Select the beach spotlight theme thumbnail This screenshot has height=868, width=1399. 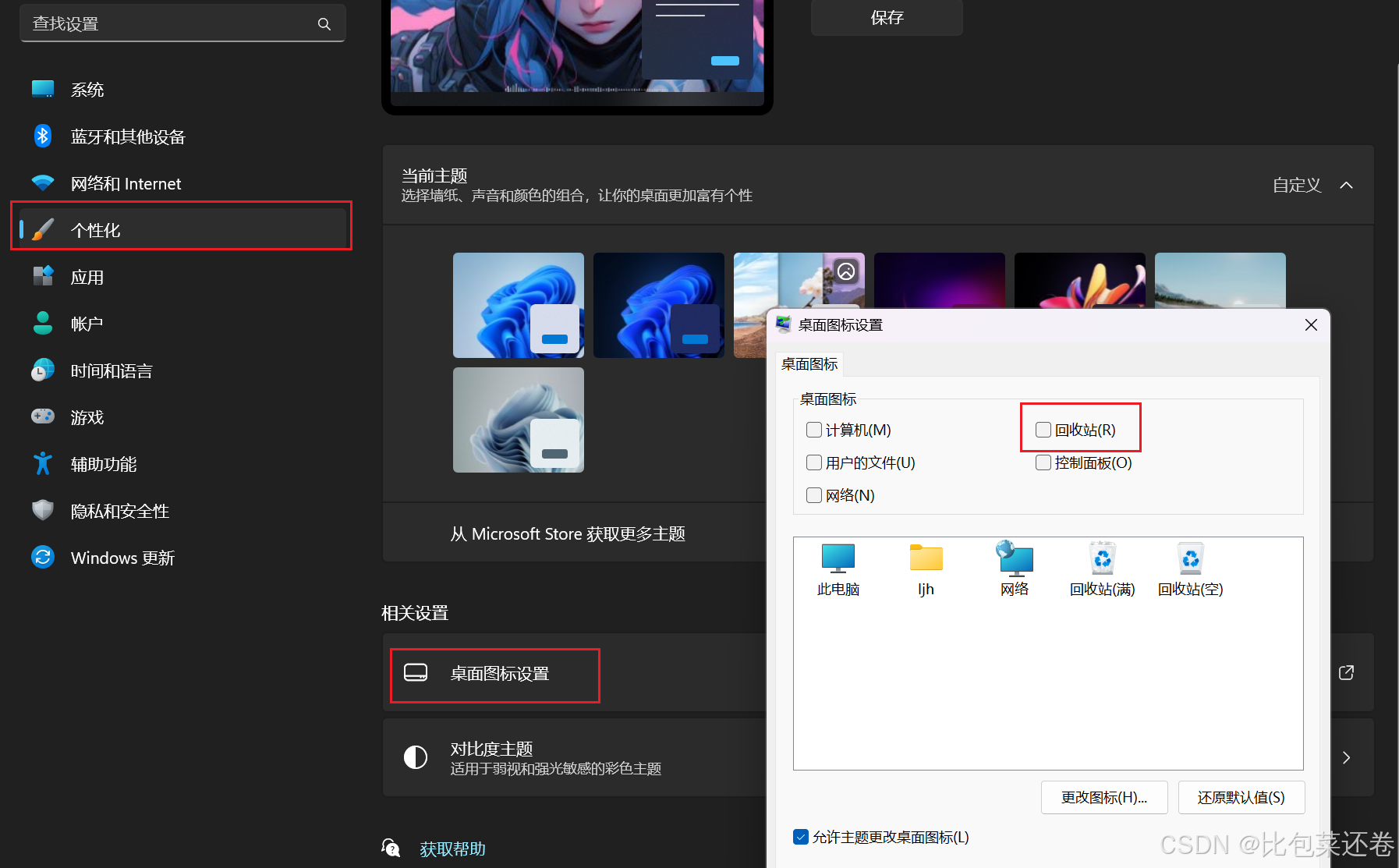click(x=799, y=281)
